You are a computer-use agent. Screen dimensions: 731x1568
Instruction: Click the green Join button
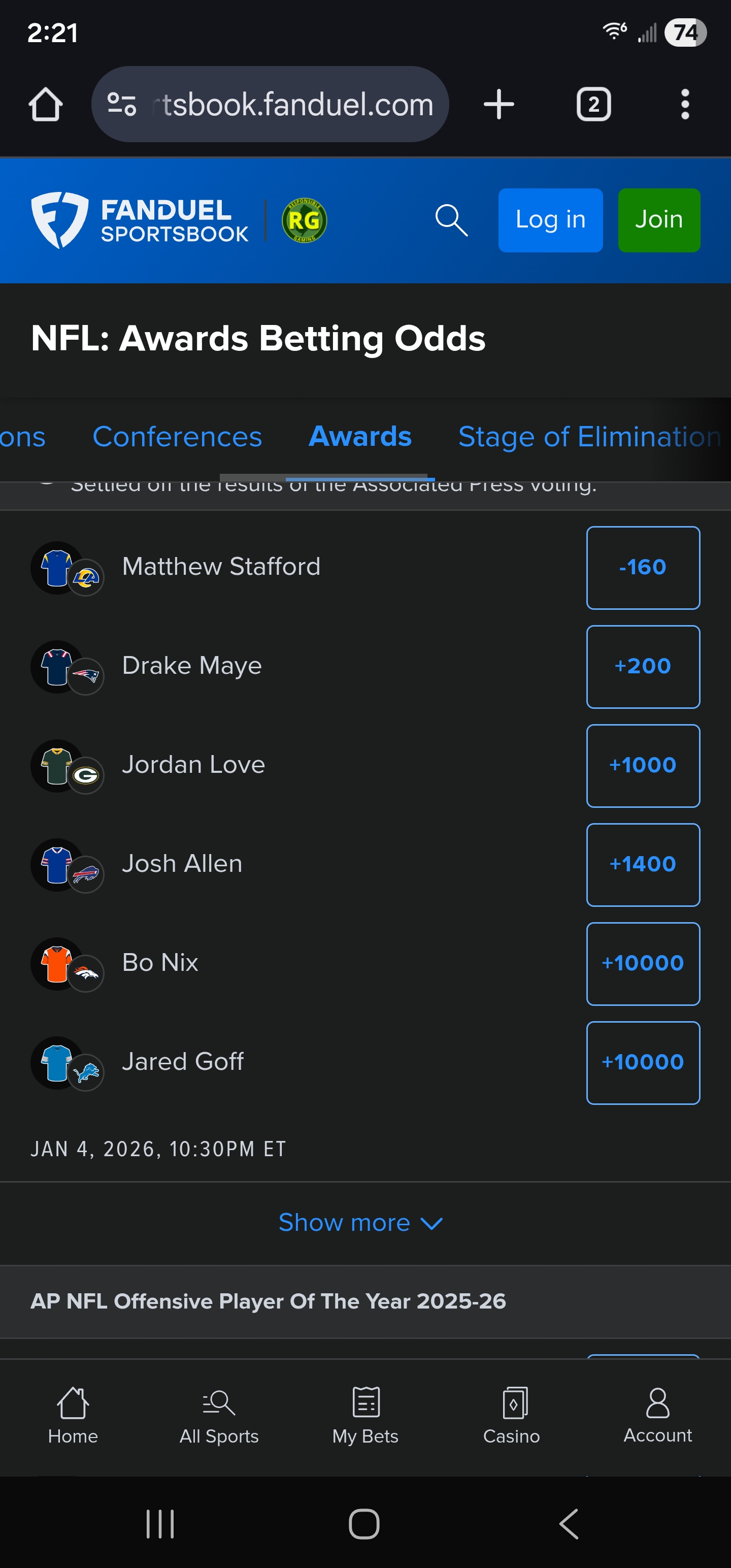659,220
